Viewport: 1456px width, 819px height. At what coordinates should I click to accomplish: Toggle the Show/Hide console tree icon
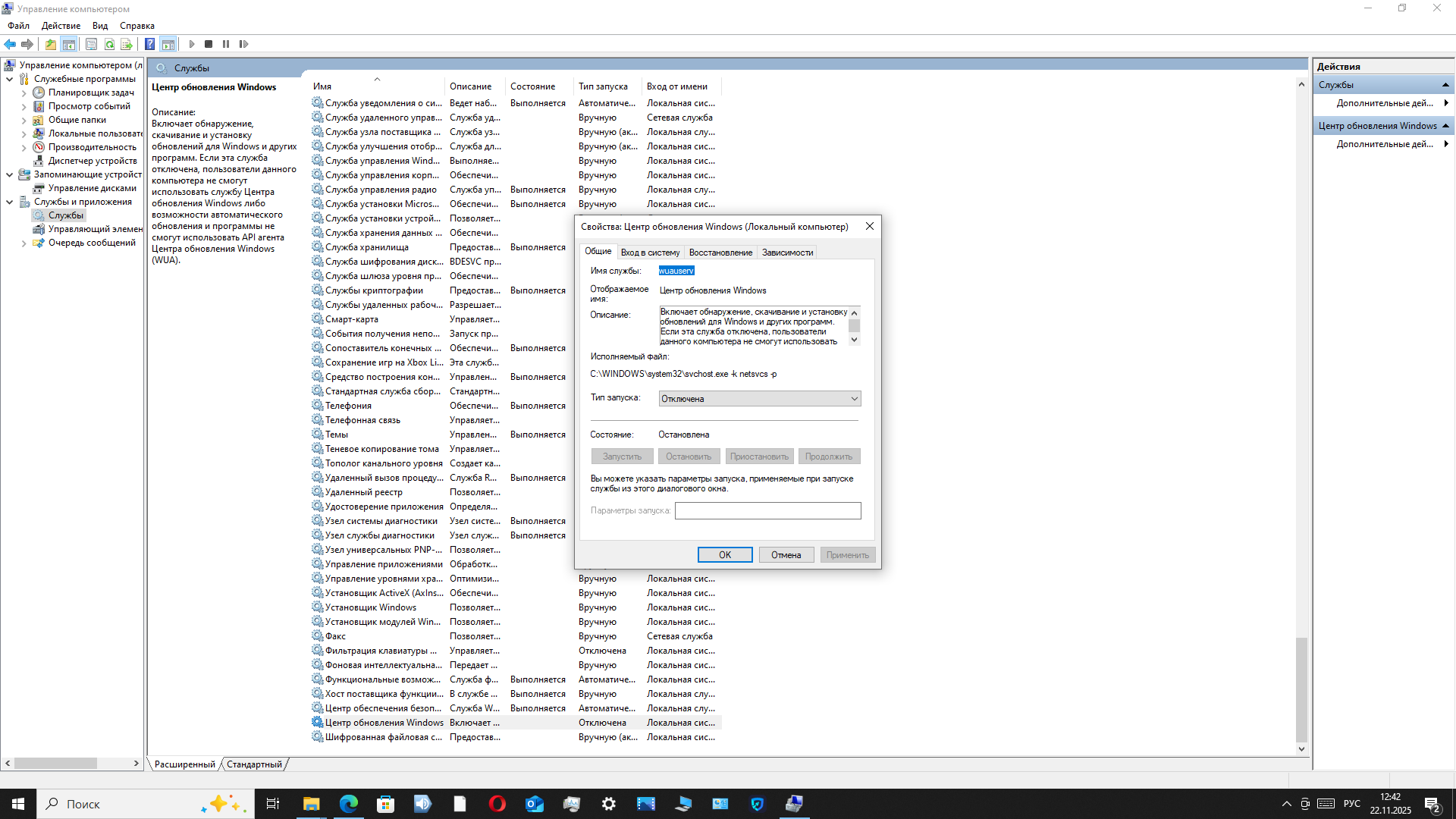pyautogui.click(x=68, y=44)
